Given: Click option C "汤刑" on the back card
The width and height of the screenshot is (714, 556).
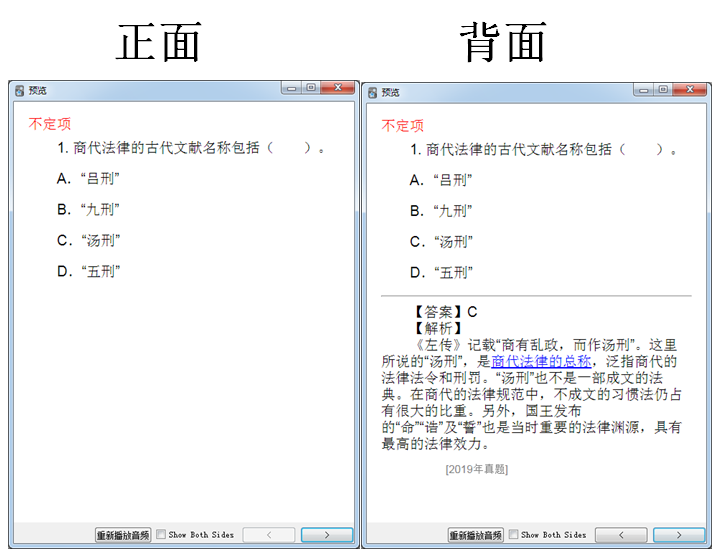Looking at the screenshot, I should 441,241.
